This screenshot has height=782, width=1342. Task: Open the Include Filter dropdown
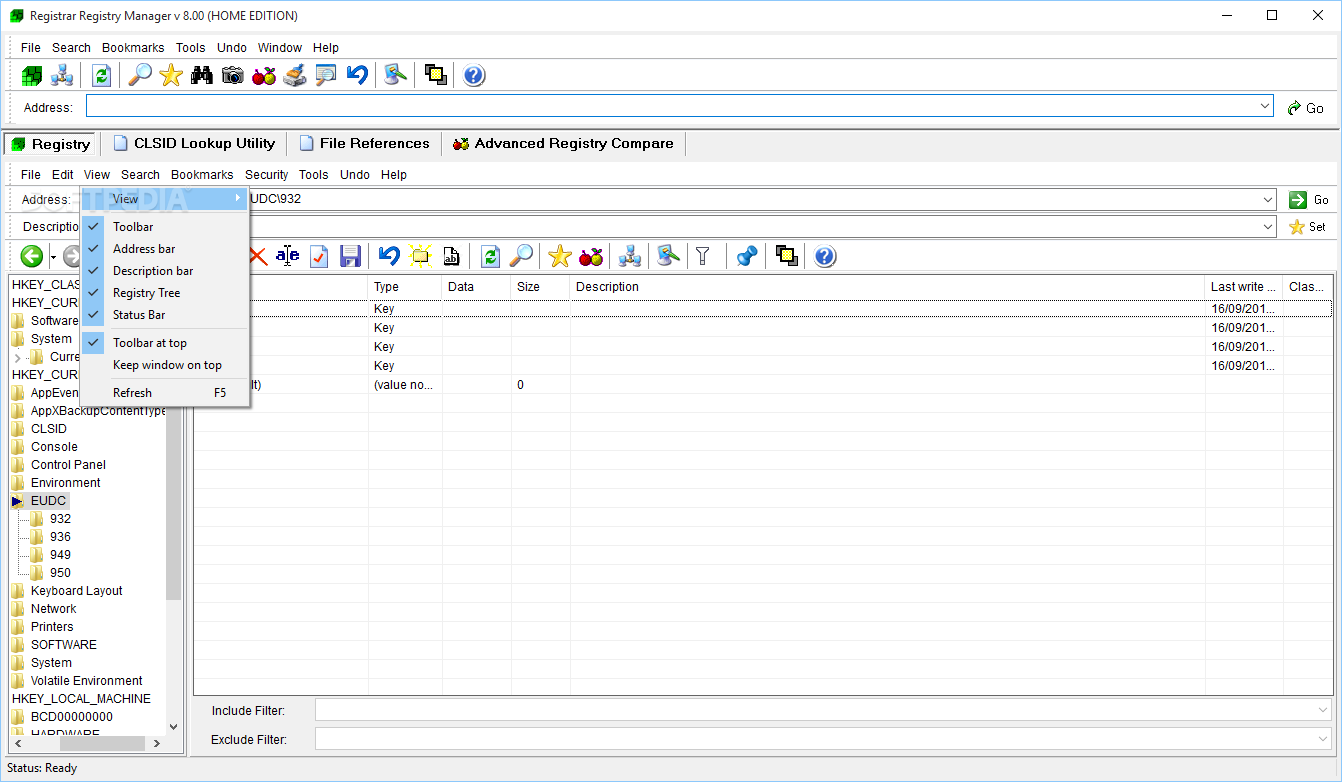click(1323, 710)
